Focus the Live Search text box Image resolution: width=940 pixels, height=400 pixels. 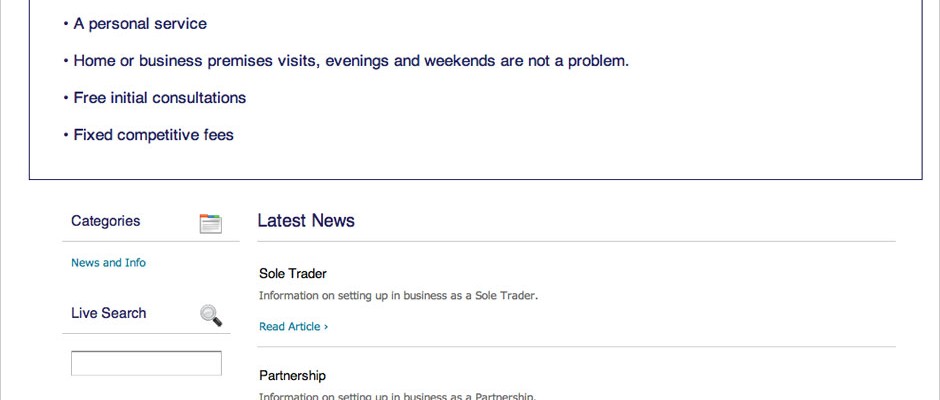click(x=146, y=363)
